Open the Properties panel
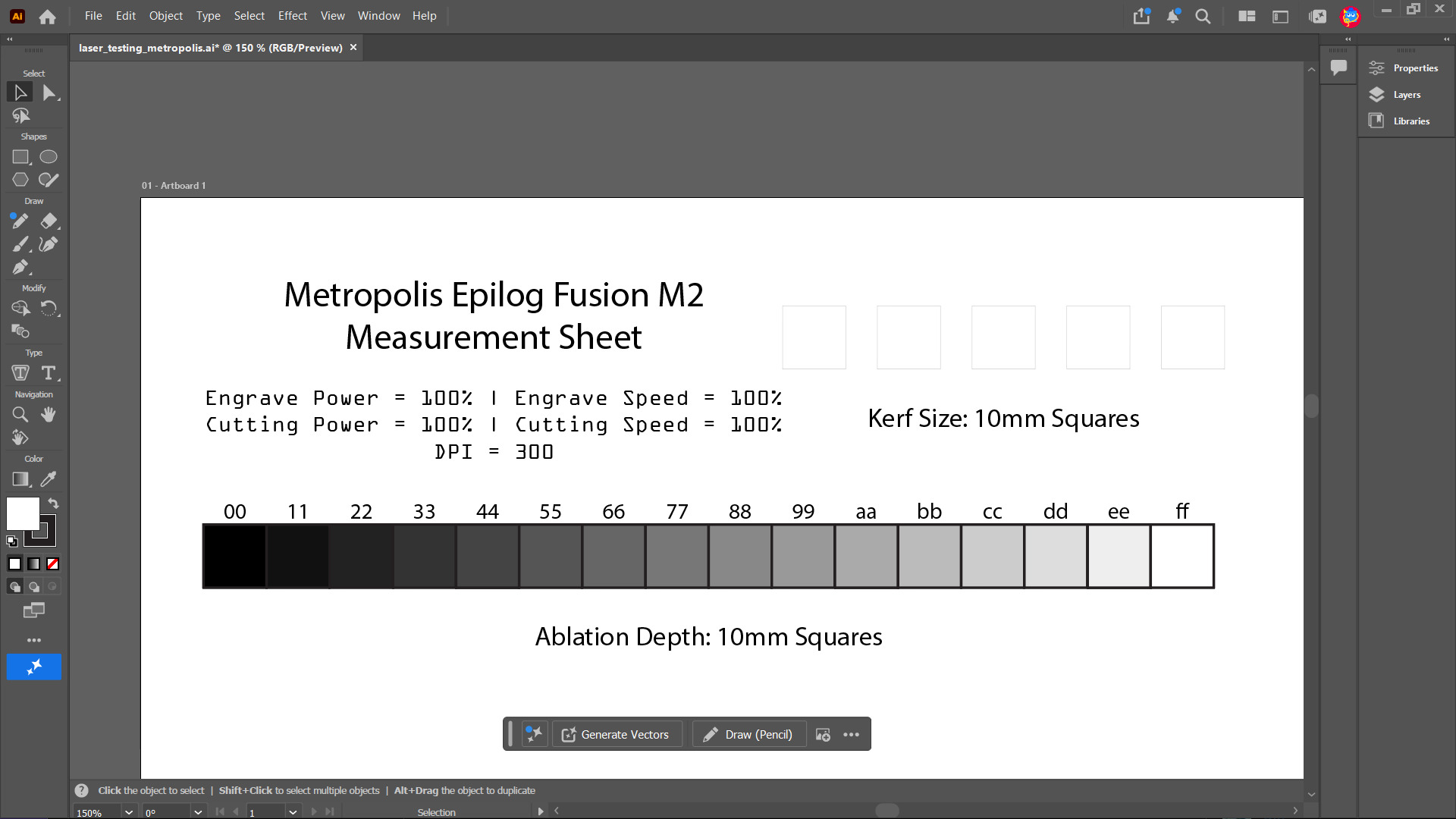The width and height of the screenshot is (1456, 819). (1404, 68)
